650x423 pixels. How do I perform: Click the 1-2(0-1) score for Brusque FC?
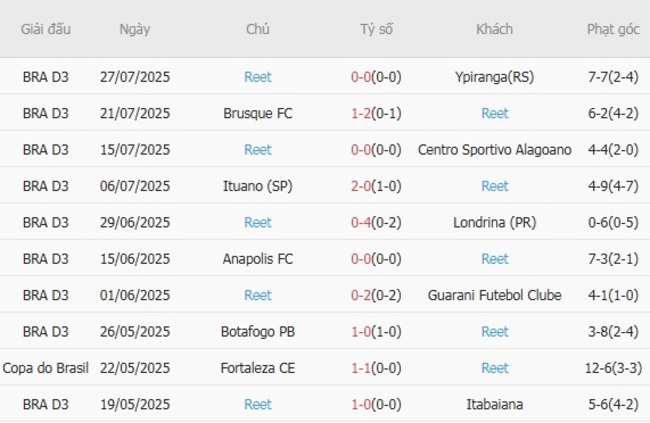click(x=376, y=113)
